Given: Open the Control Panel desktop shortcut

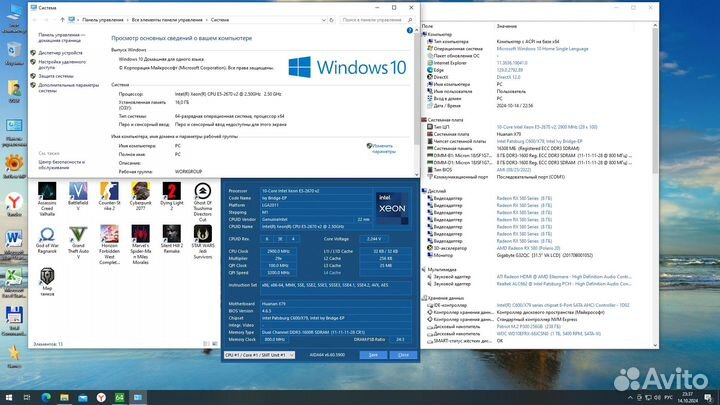Looking at the screenshot, I should 14,132.
